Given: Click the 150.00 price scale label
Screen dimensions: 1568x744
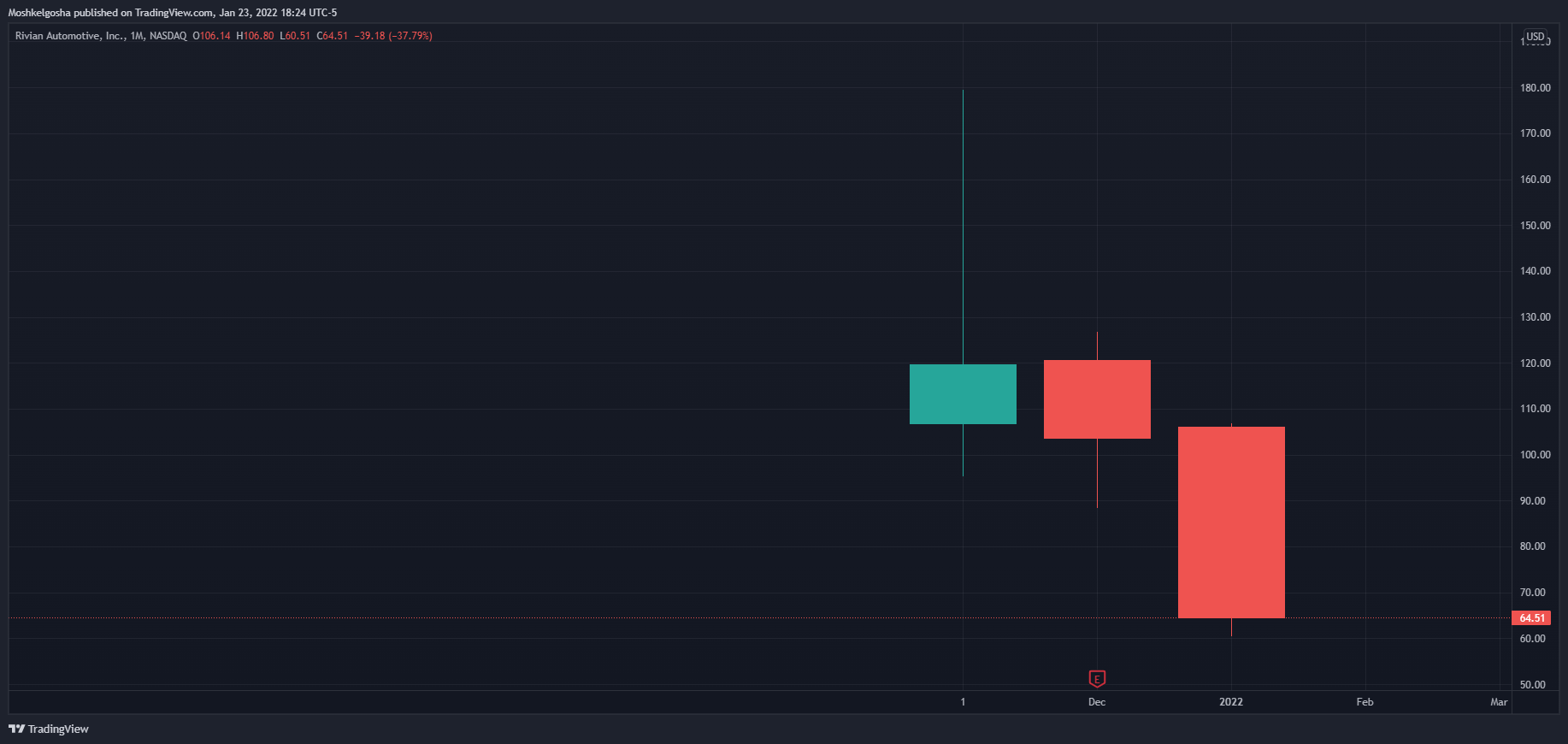Looking at the screenshot, I should 1536,226.
